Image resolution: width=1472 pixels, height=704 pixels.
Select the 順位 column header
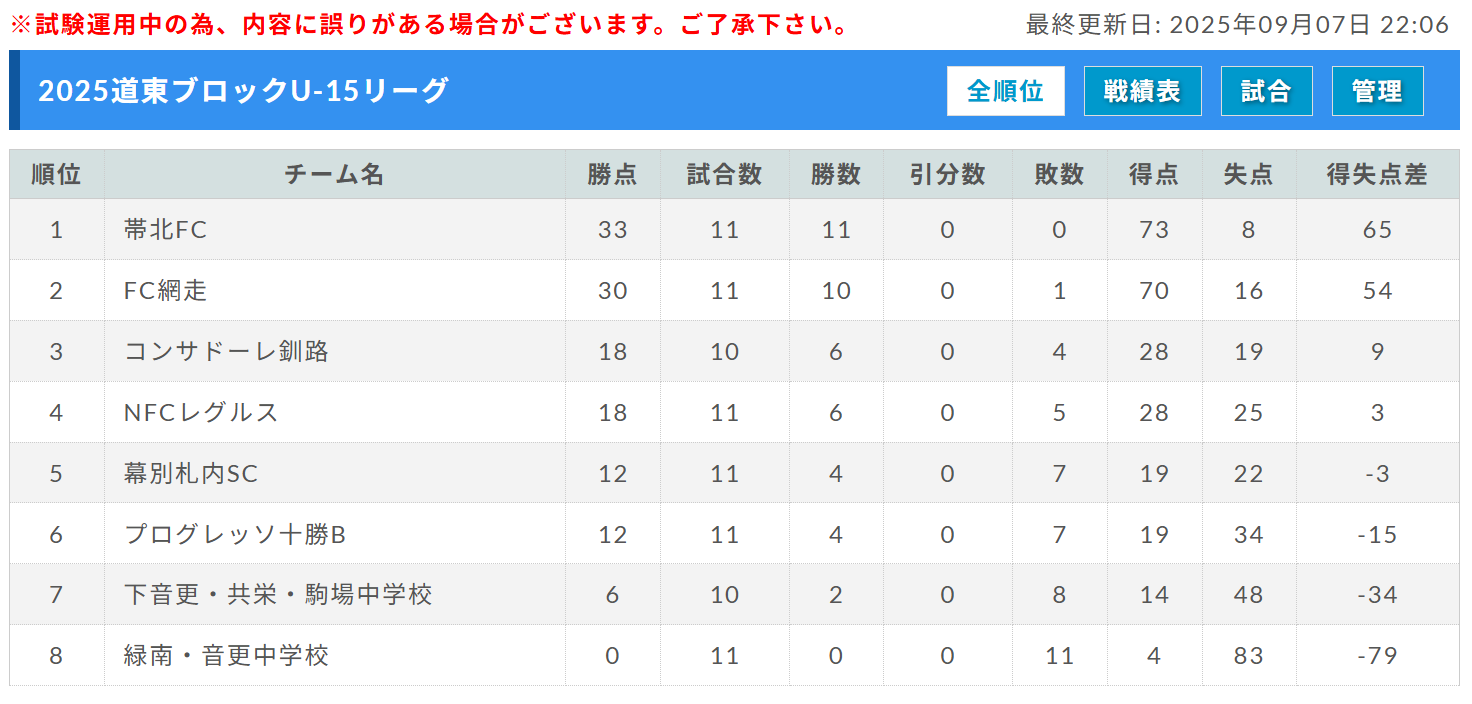56,174
